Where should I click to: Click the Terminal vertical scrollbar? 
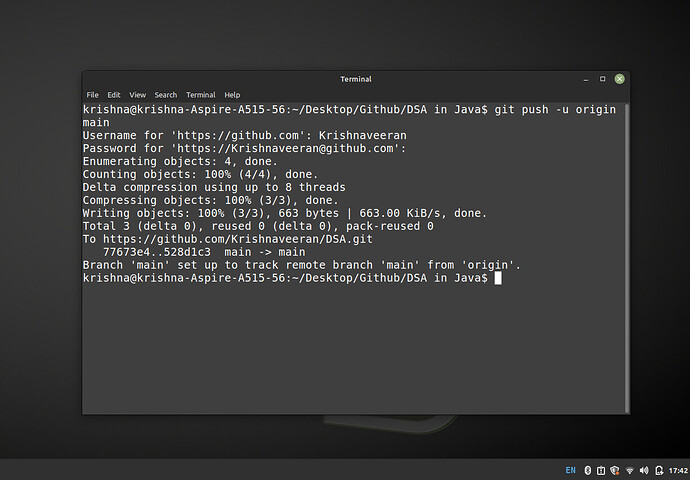click(627, 259)
